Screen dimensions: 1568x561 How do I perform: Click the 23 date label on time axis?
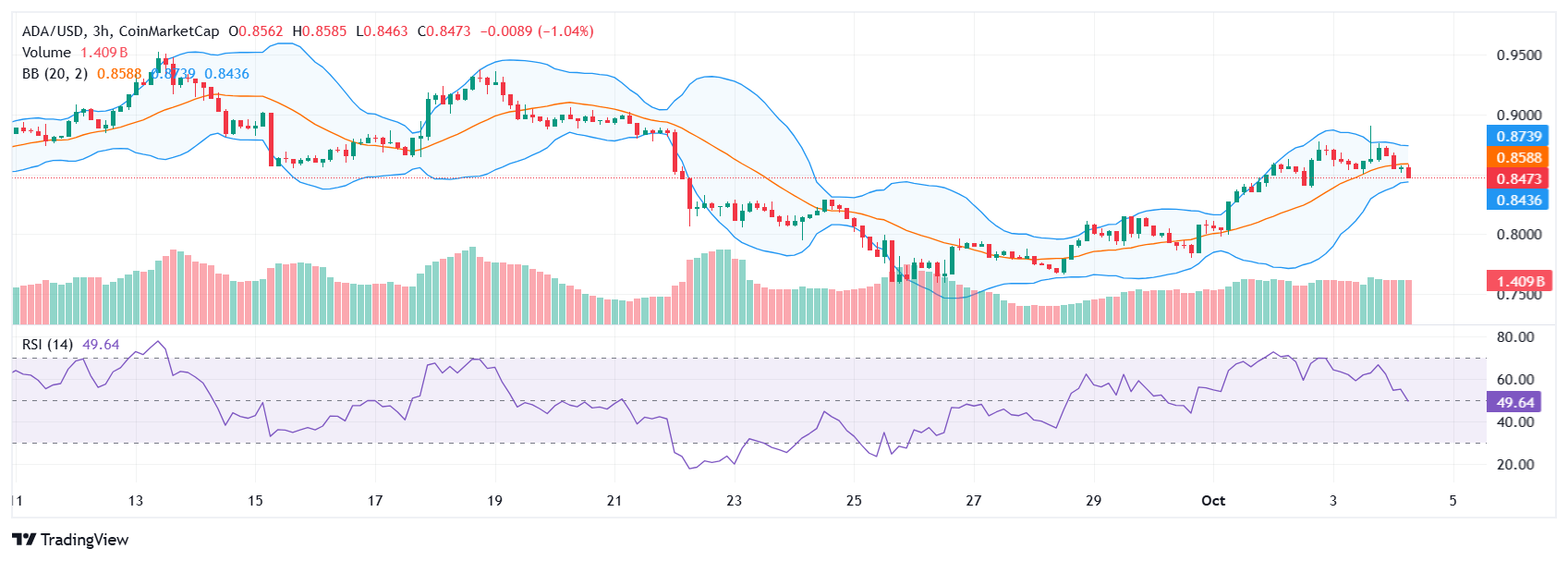[x=734, y=501]
